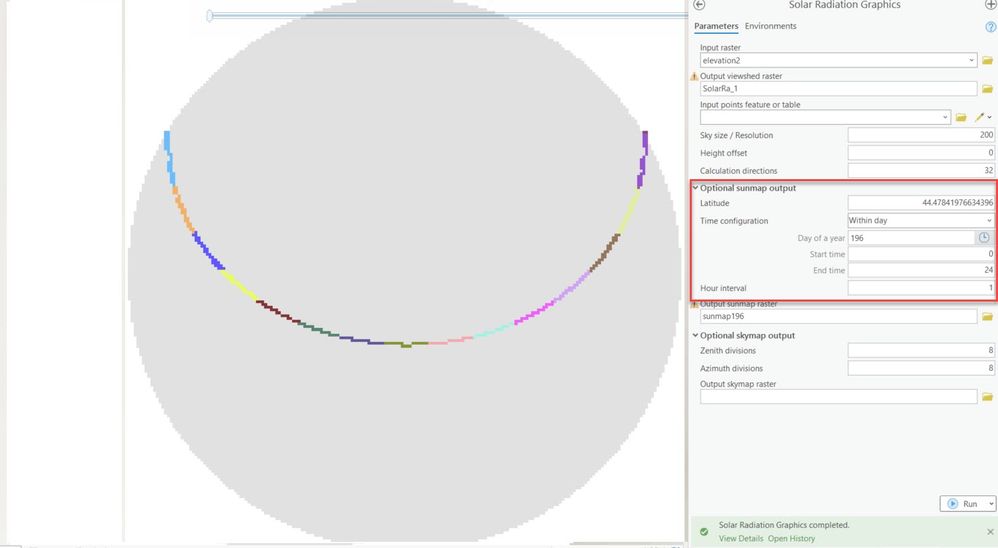The image size is (998, 548).
Task: Click the Zenith divisions field
Action: (x=921, y=350)
